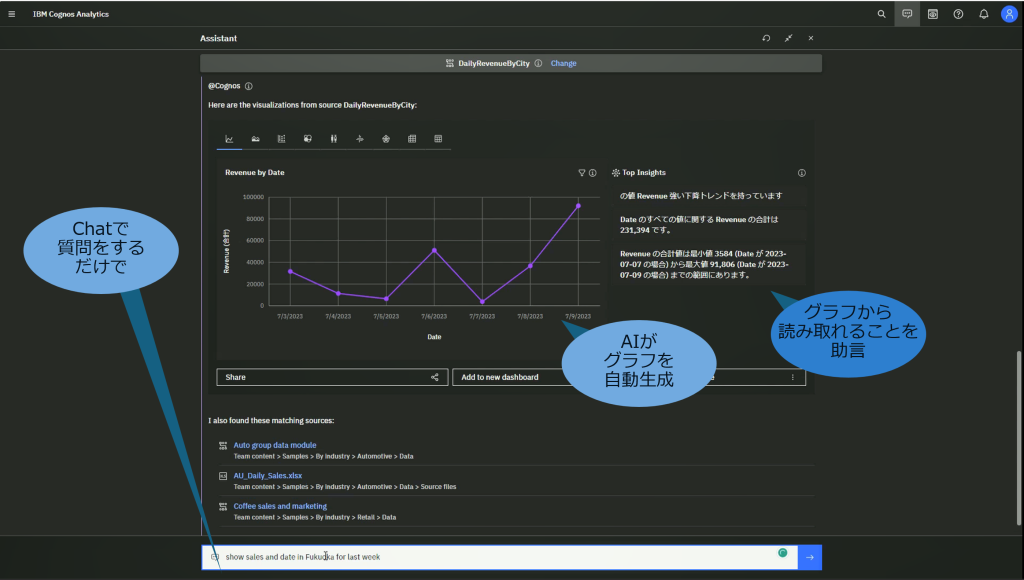Image resolution: width=1024 pixels, height=580 pixels.
Task: Select the first insight about Revenue trend
Action: 709,196
